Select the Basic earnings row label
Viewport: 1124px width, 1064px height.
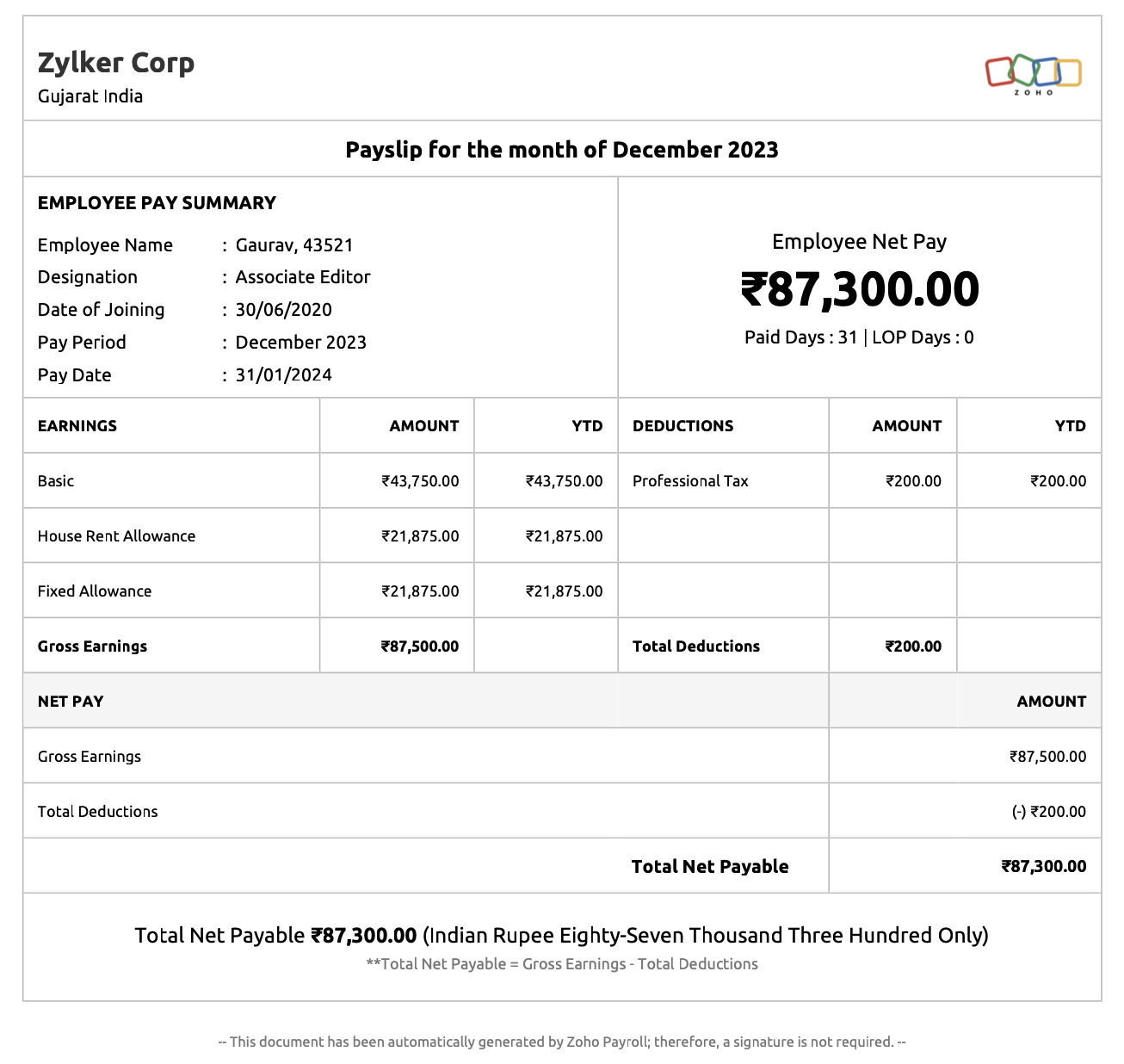click(x=56, y=481)
